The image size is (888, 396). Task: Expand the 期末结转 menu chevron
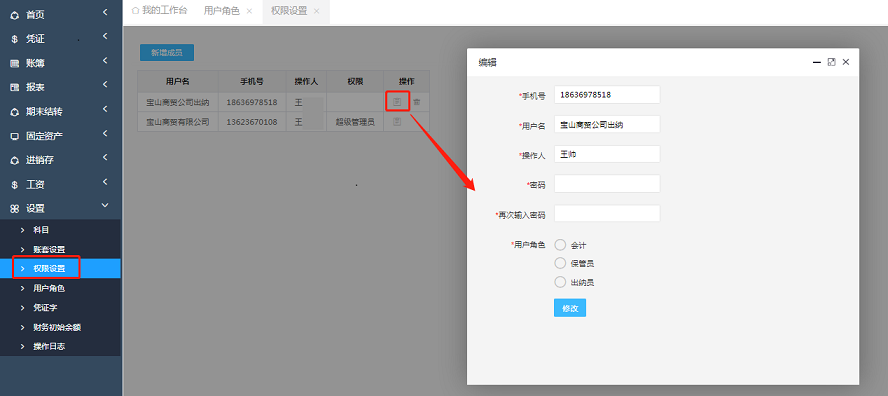tap(105, 109)
